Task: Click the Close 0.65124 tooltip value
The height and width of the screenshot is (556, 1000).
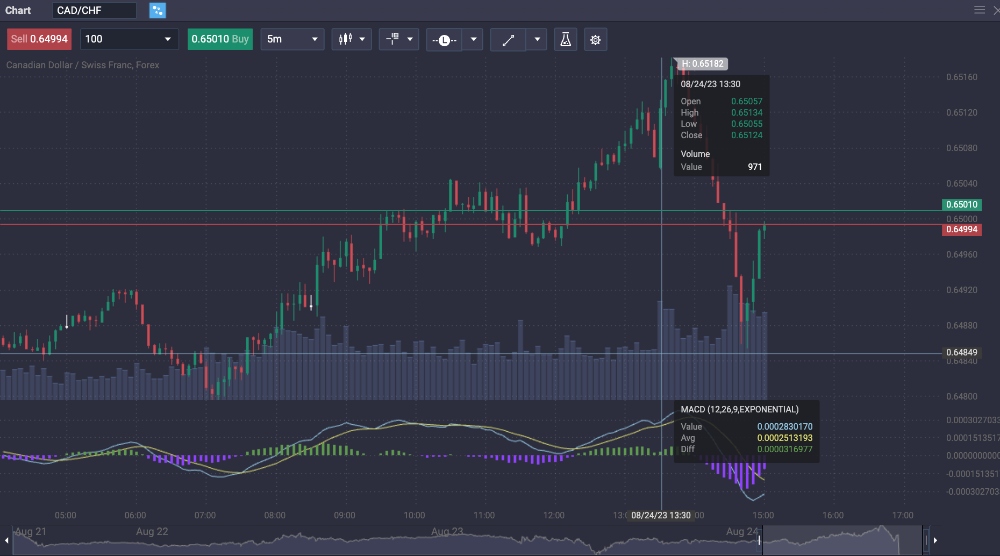Action: [x=747, y=135]
